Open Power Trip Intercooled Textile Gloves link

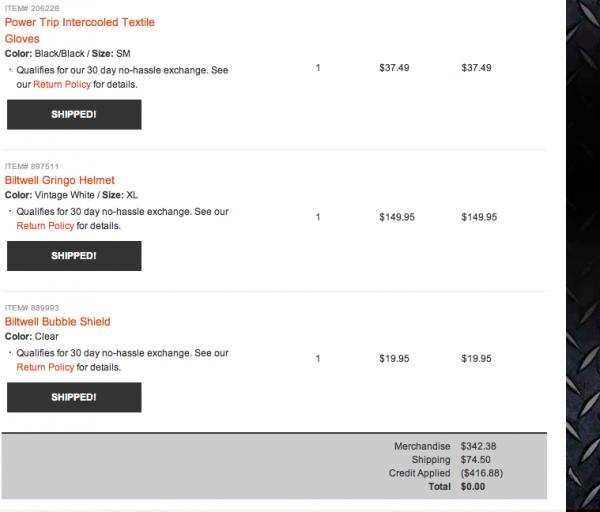(x=80, y=30)
